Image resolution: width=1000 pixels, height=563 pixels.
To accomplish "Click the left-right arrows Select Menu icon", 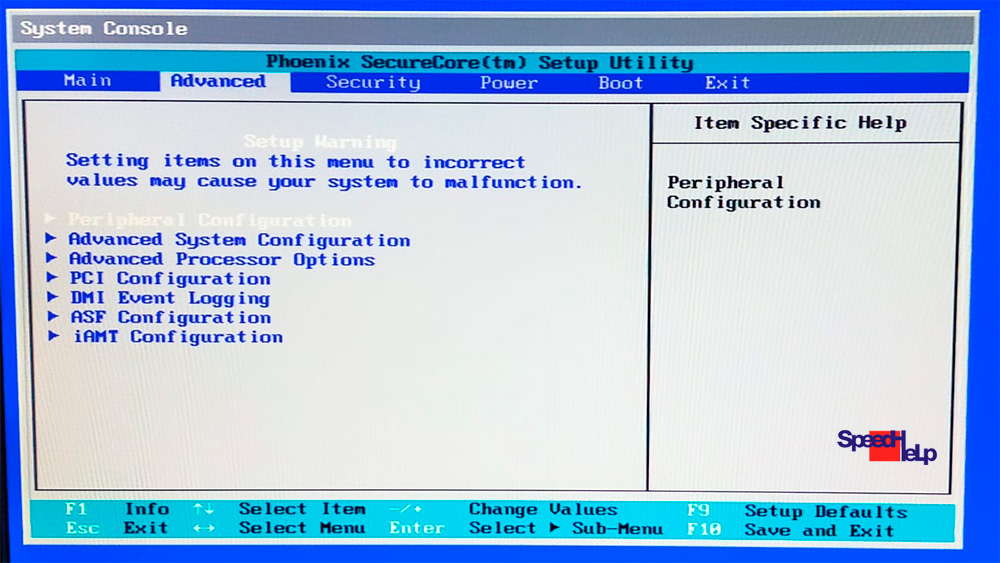I will click(x=203, y=529).
